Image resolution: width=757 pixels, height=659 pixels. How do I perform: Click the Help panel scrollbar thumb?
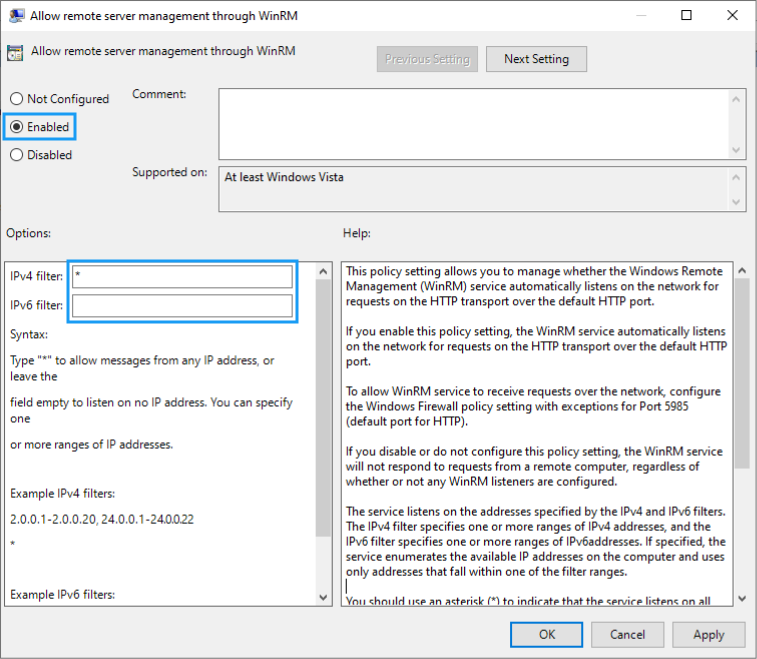tap(741, 370)
